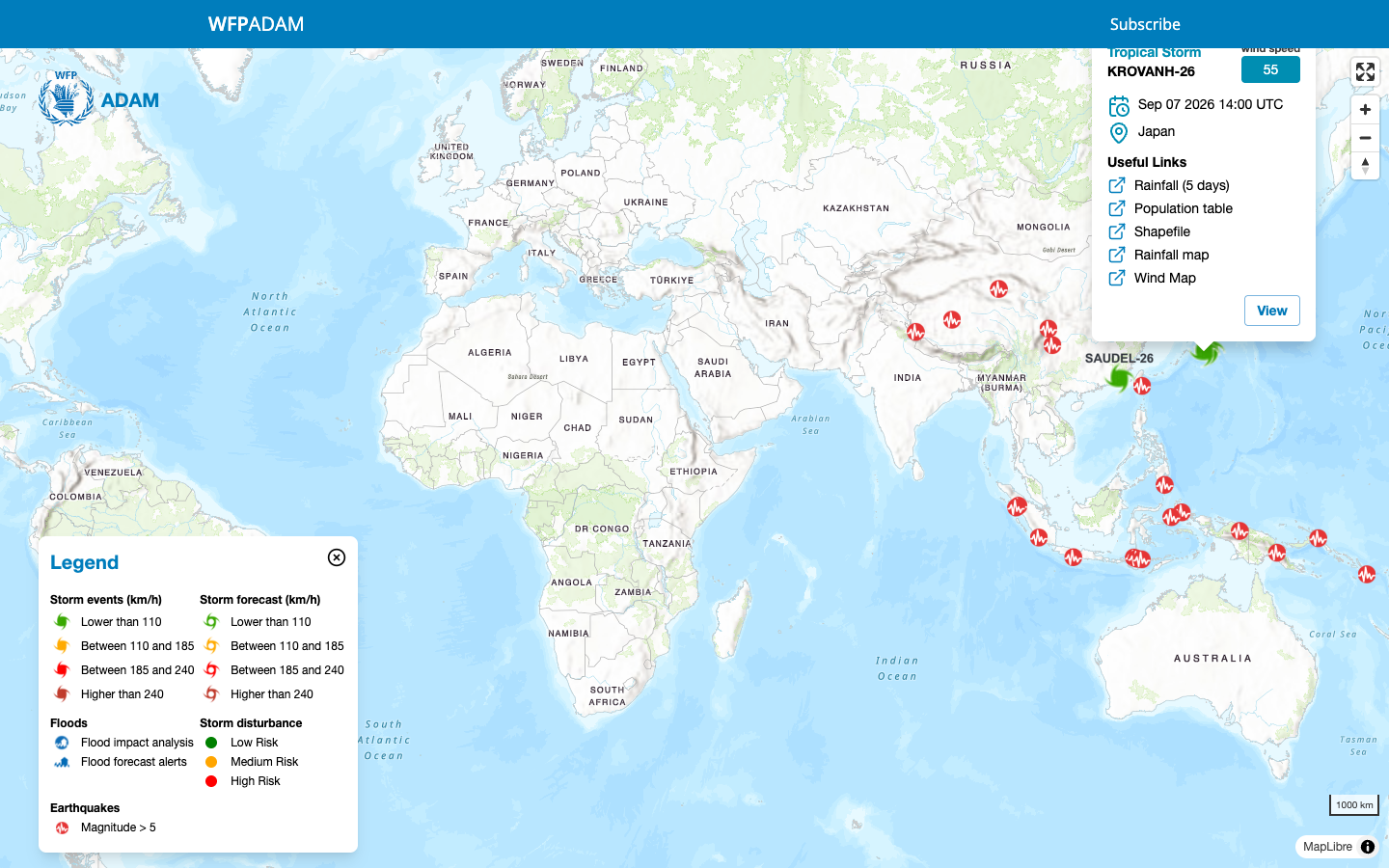Click the Flood impact analysis legend icon
This screenshot has height=868, width=1389.
click(x=62, y=743)
